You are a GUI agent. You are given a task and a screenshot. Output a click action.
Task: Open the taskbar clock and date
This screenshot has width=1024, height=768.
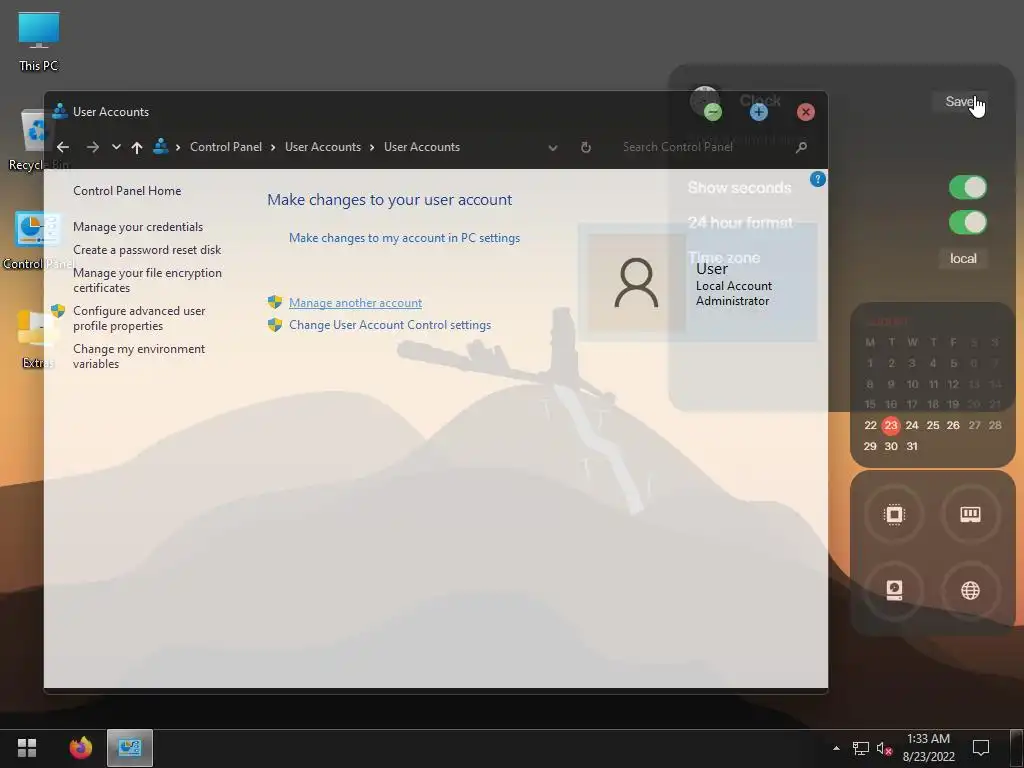click(x=928, y=748)
